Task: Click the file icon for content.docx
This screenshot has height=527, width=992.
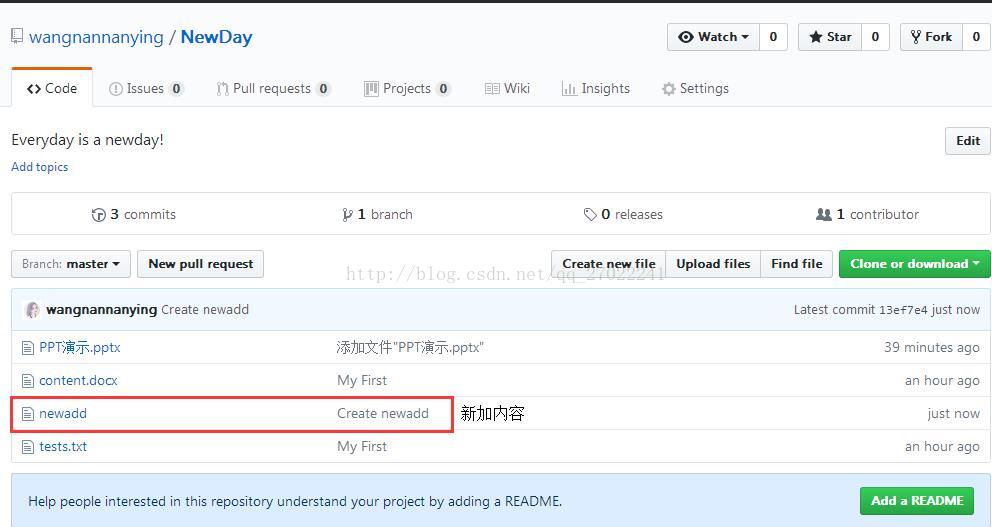Action: point(27,381)
